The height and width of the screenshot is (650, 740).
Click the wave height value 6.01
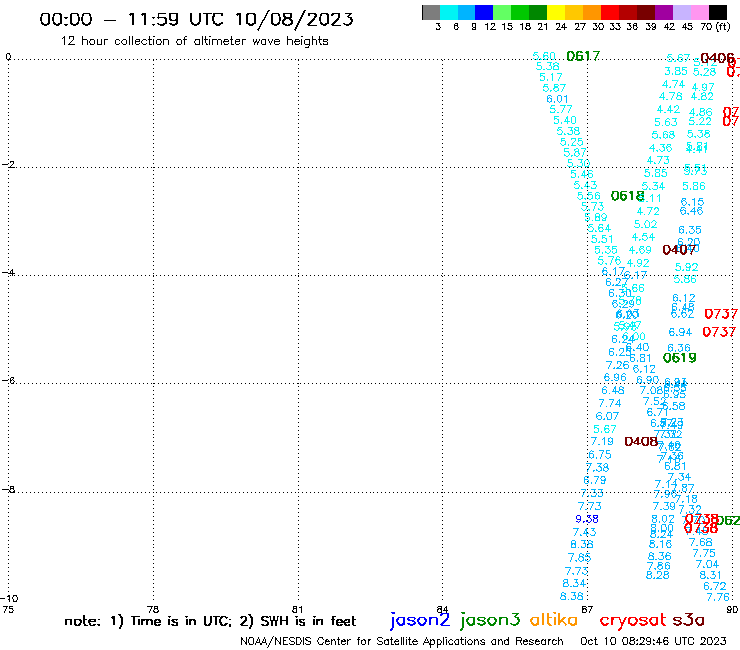(557, 99)
